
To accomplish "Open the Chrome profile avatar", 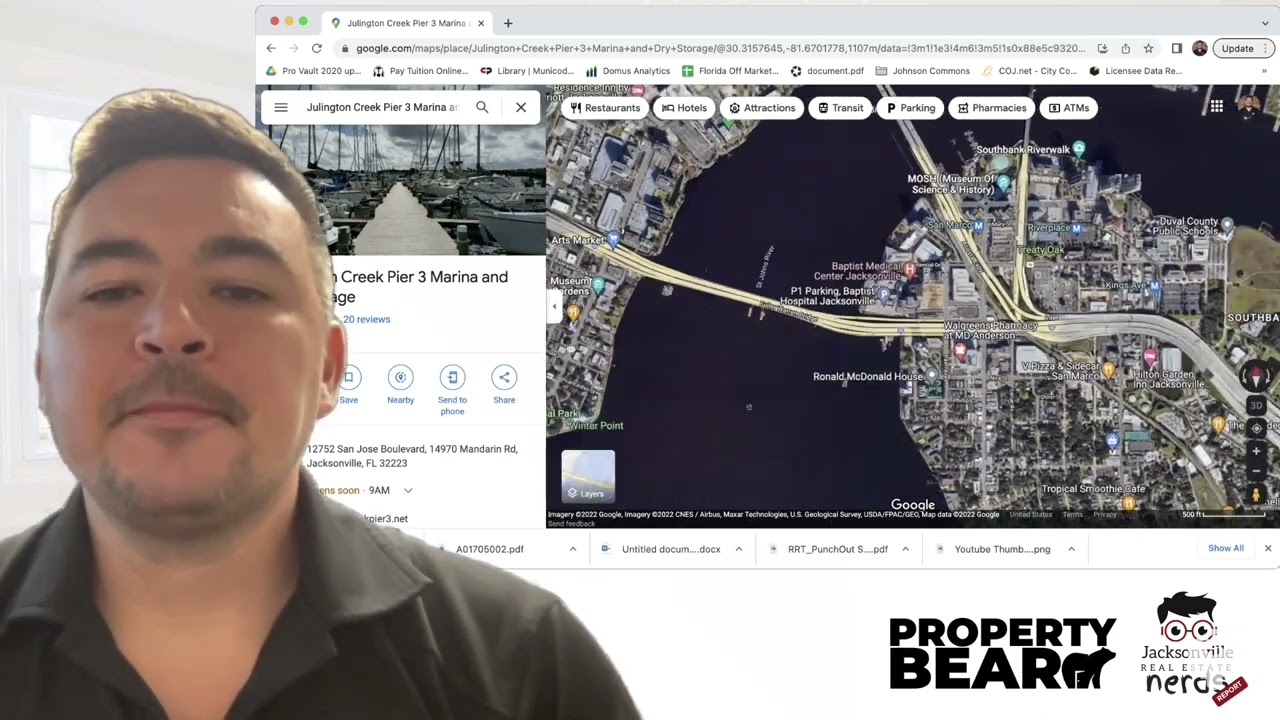I will (x=1199, y=48).
